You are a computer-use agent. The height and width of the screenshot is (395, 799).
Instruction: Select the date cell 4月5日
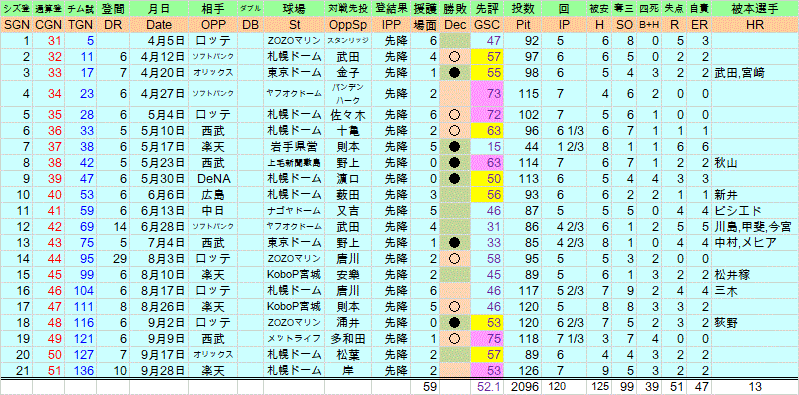[x=158, y=42]
